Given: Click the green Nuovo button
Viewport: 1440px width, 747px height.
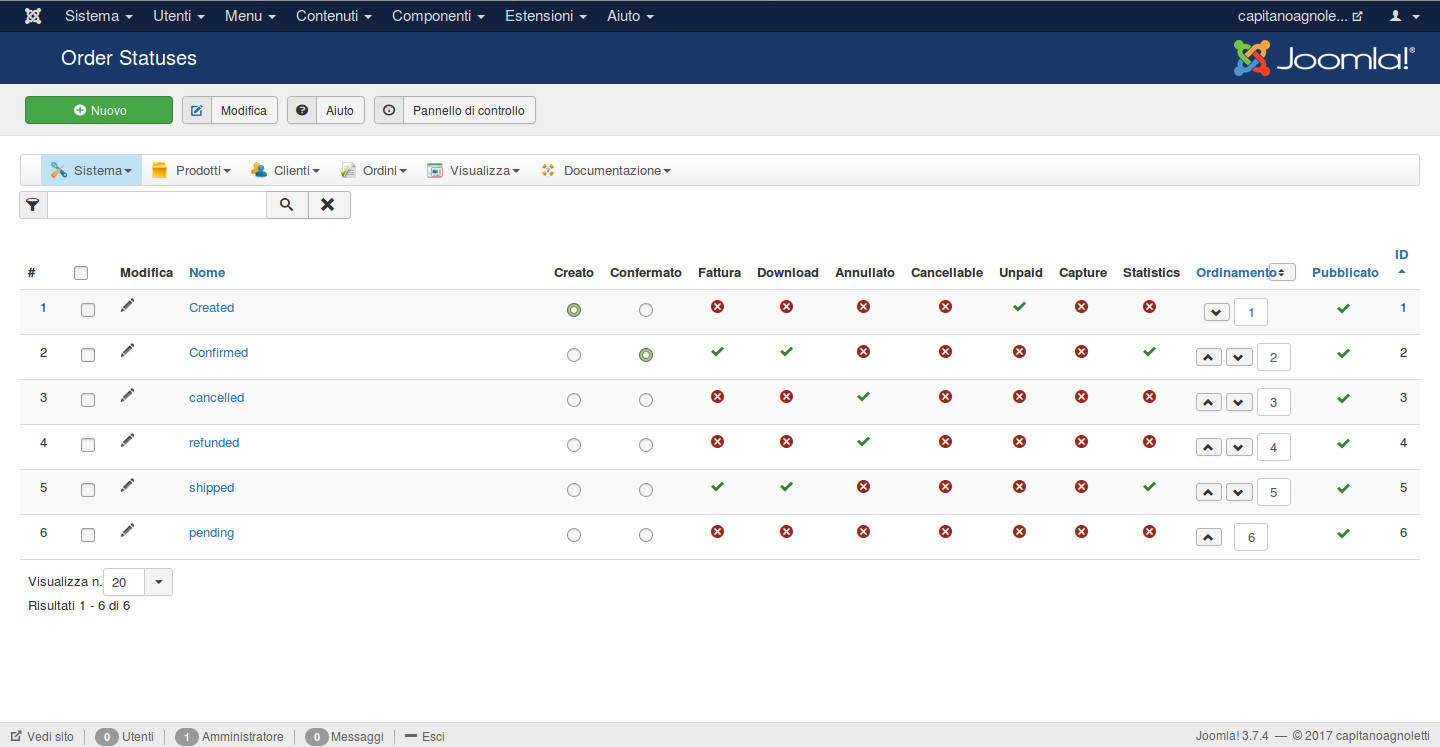Looking at the screenshot, I should (x=99, y=110).
